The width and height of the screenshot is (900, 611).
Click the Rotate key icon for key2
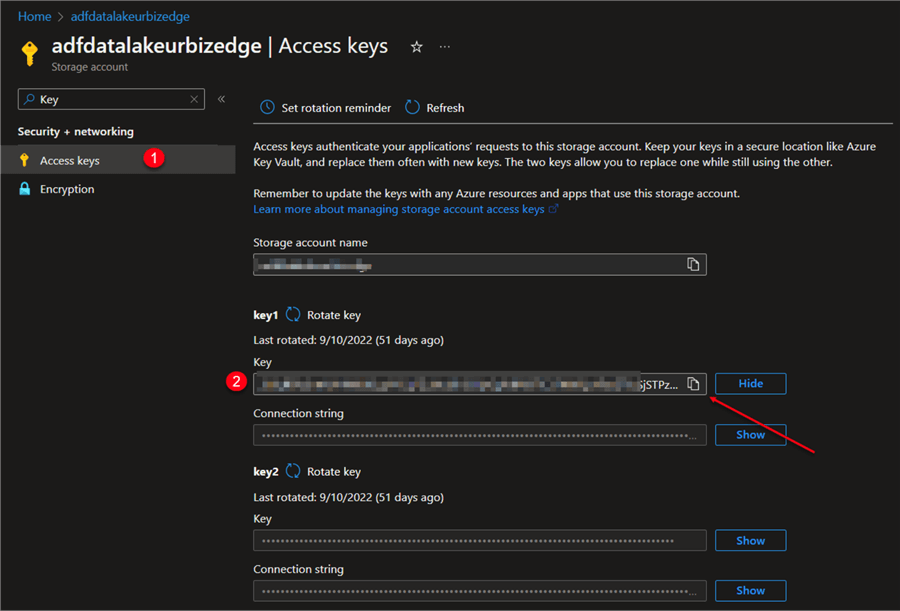click(x=293, y=471)
